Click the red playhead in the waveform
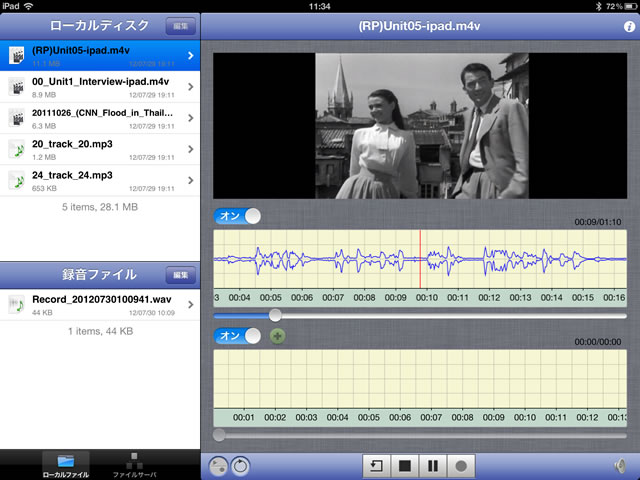The image size is (640, 480). click(420, 259)
